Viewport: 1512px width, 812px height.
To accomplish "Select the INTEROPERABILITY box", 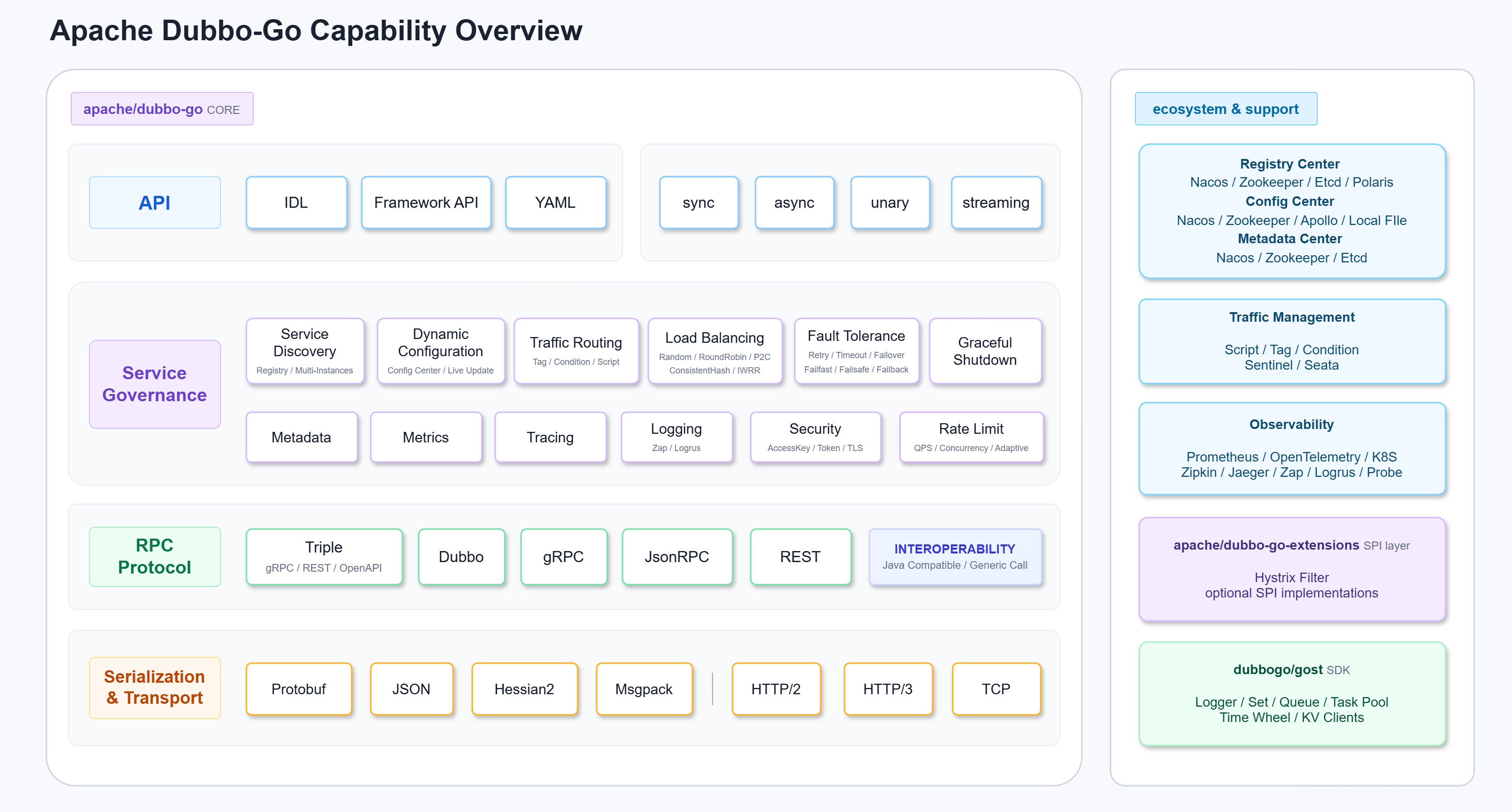I will 956,557.
